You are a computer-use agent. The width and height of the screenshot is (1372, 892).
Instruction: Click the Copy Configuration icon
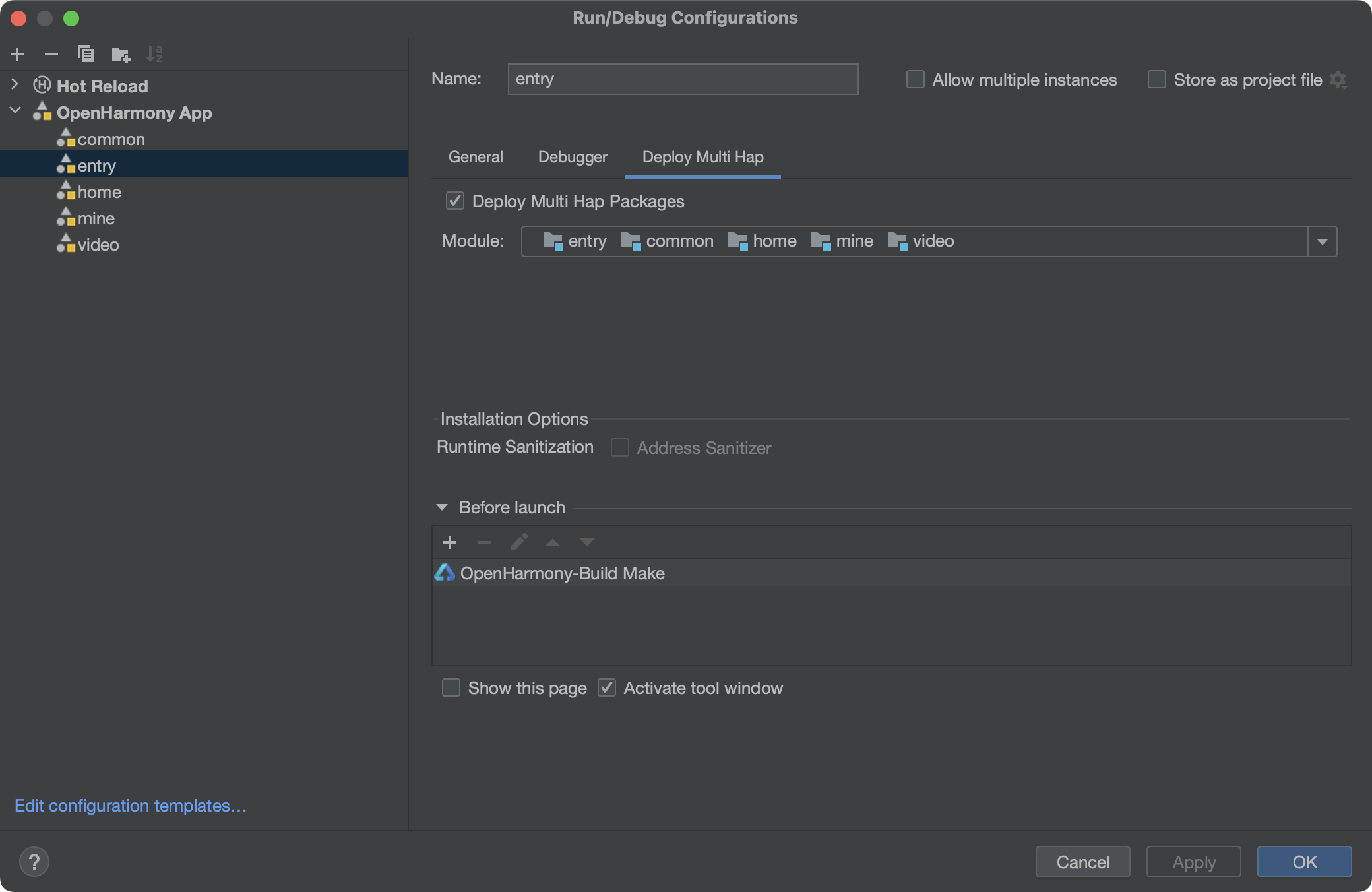86,54
